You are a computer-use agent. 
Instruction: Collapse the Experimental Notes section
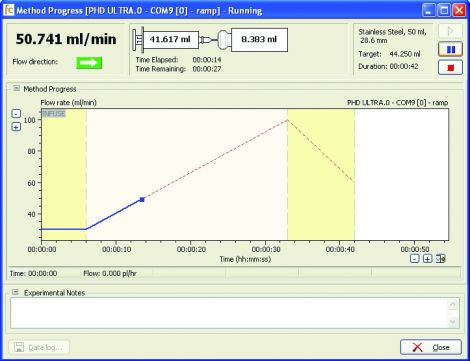15,292
